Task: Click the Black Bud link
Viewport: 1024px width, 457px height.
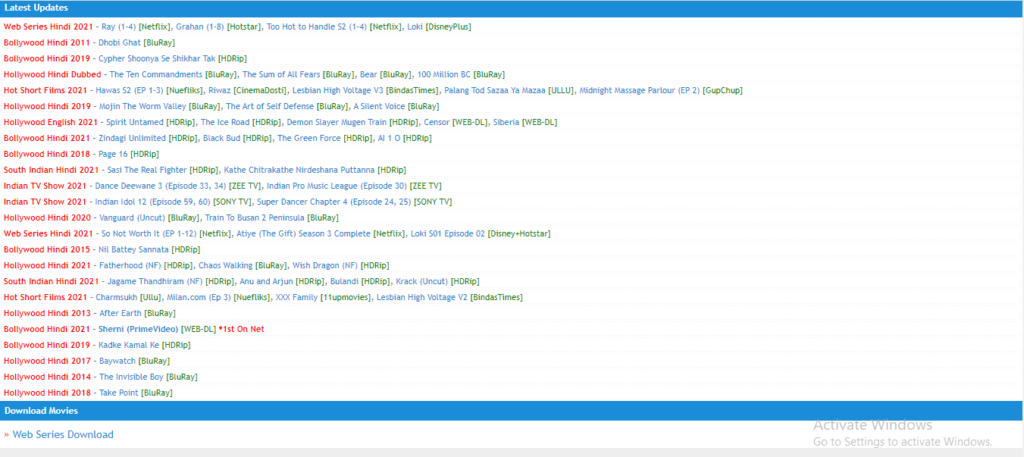Action: click(221, 138)
